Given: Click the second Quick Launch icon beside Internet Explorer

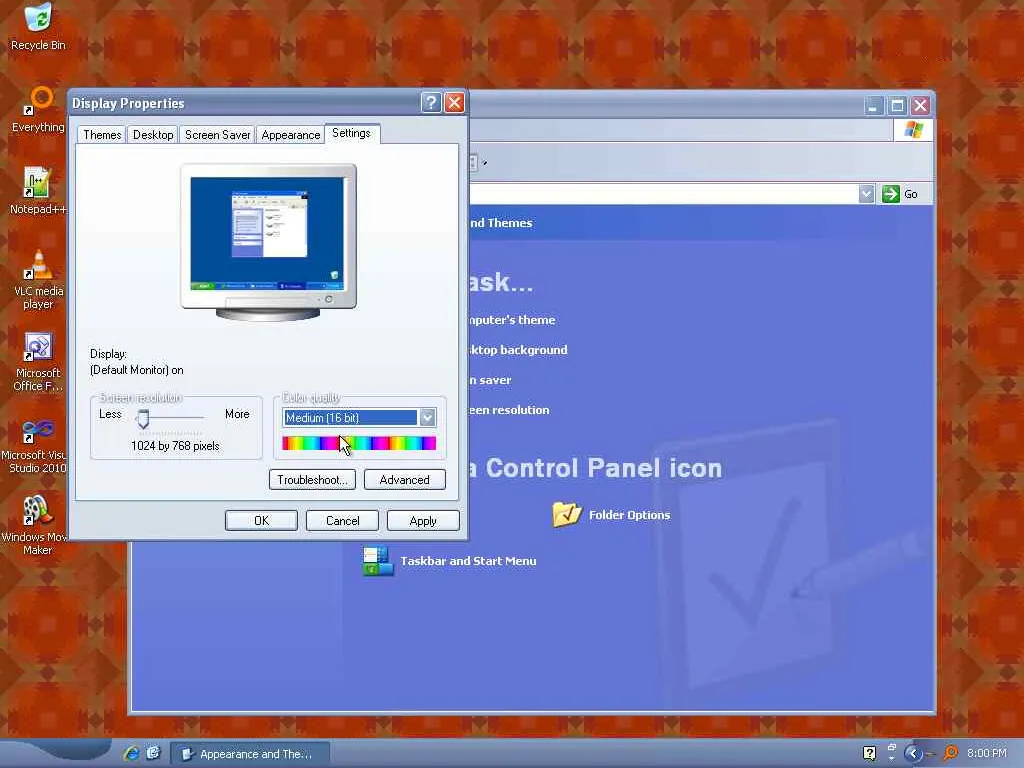Looking at the screenshot, I should click(153, 753).
